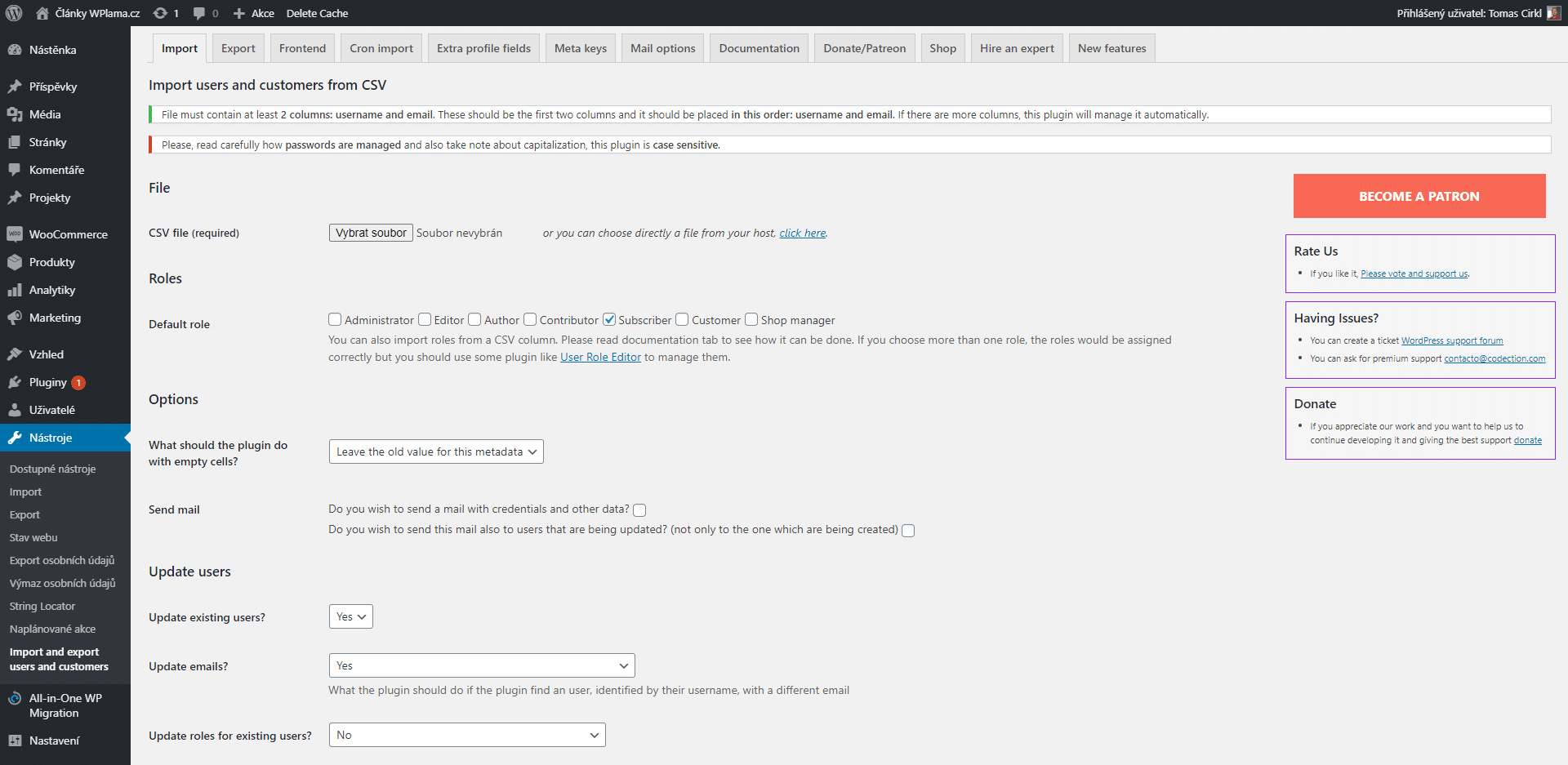
Task: Open Update roles for existing users dropdown
Action: pyautogui.click(x=467, y=735)
